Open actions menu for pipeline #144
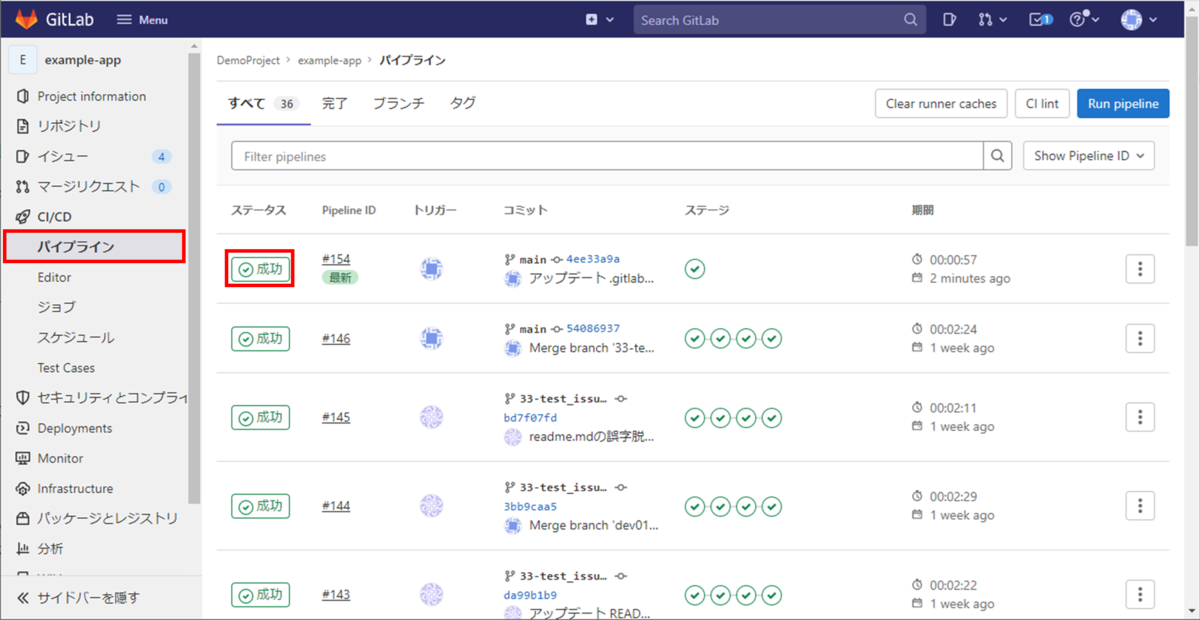 coord(1140,506)
